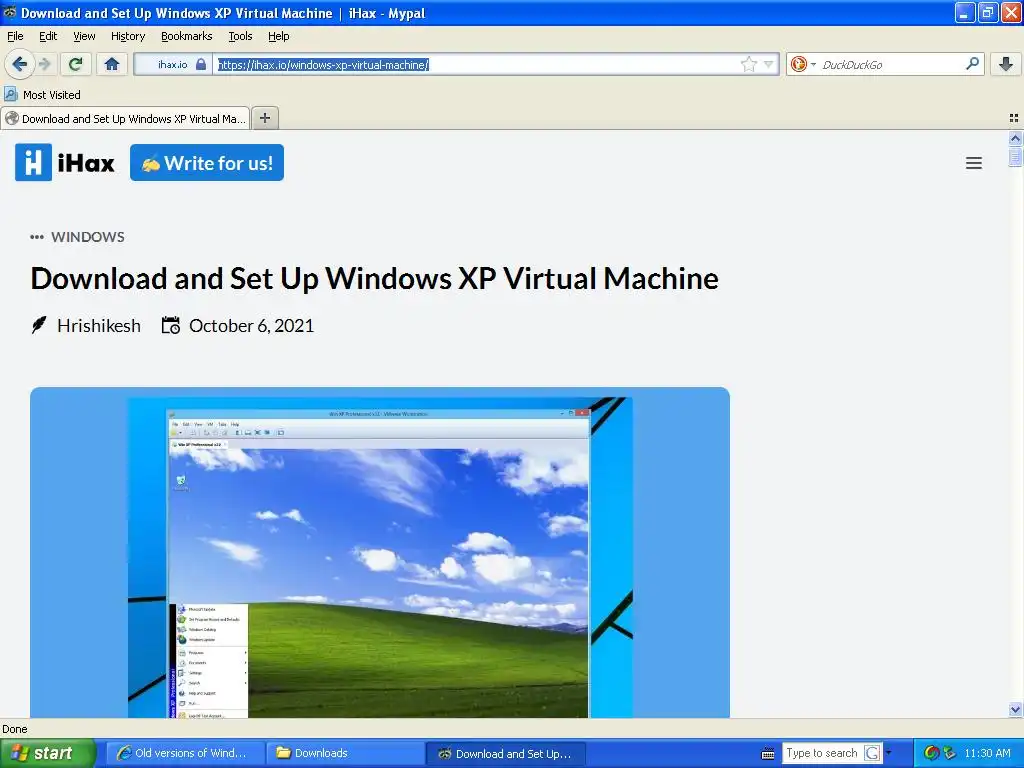Click the search magnifier icon
Screen dimensions: 1024x768
coord(972,63)
